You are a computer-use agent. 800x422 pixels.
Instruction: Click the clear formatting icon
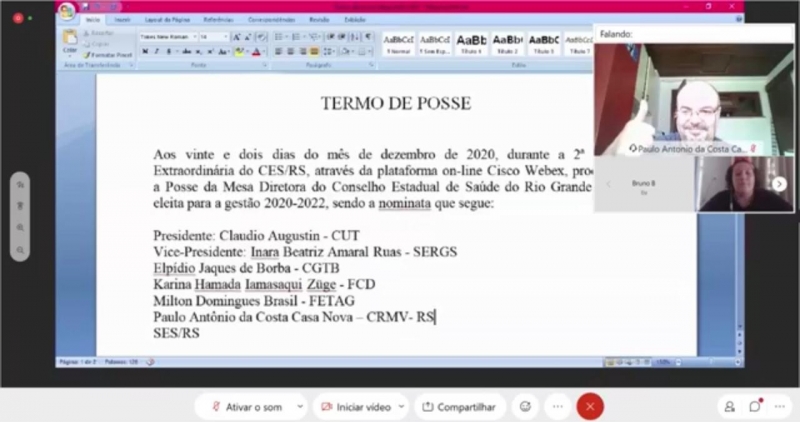pyautogui.click(x=261, y=37)
